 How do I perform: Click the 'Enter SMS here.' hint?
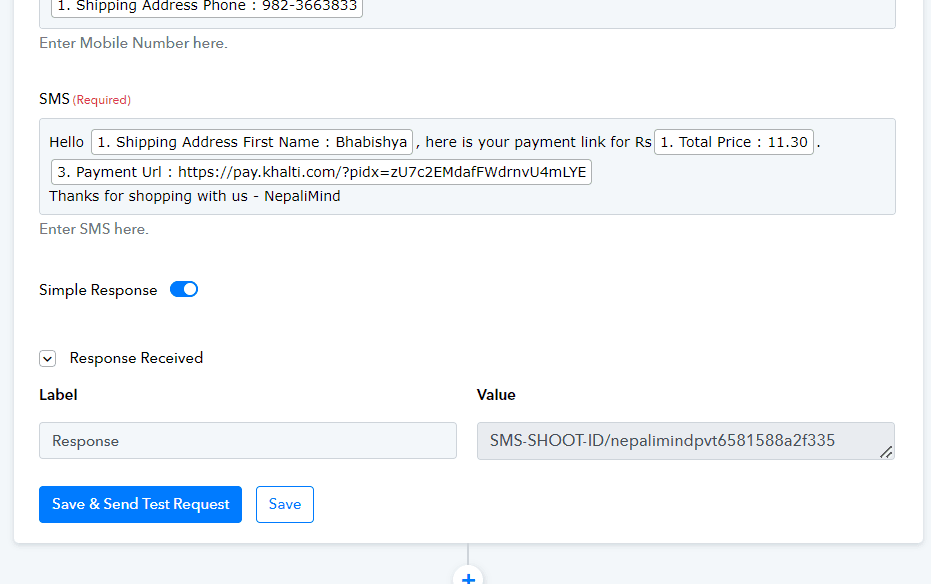click(x=94, y=229)
